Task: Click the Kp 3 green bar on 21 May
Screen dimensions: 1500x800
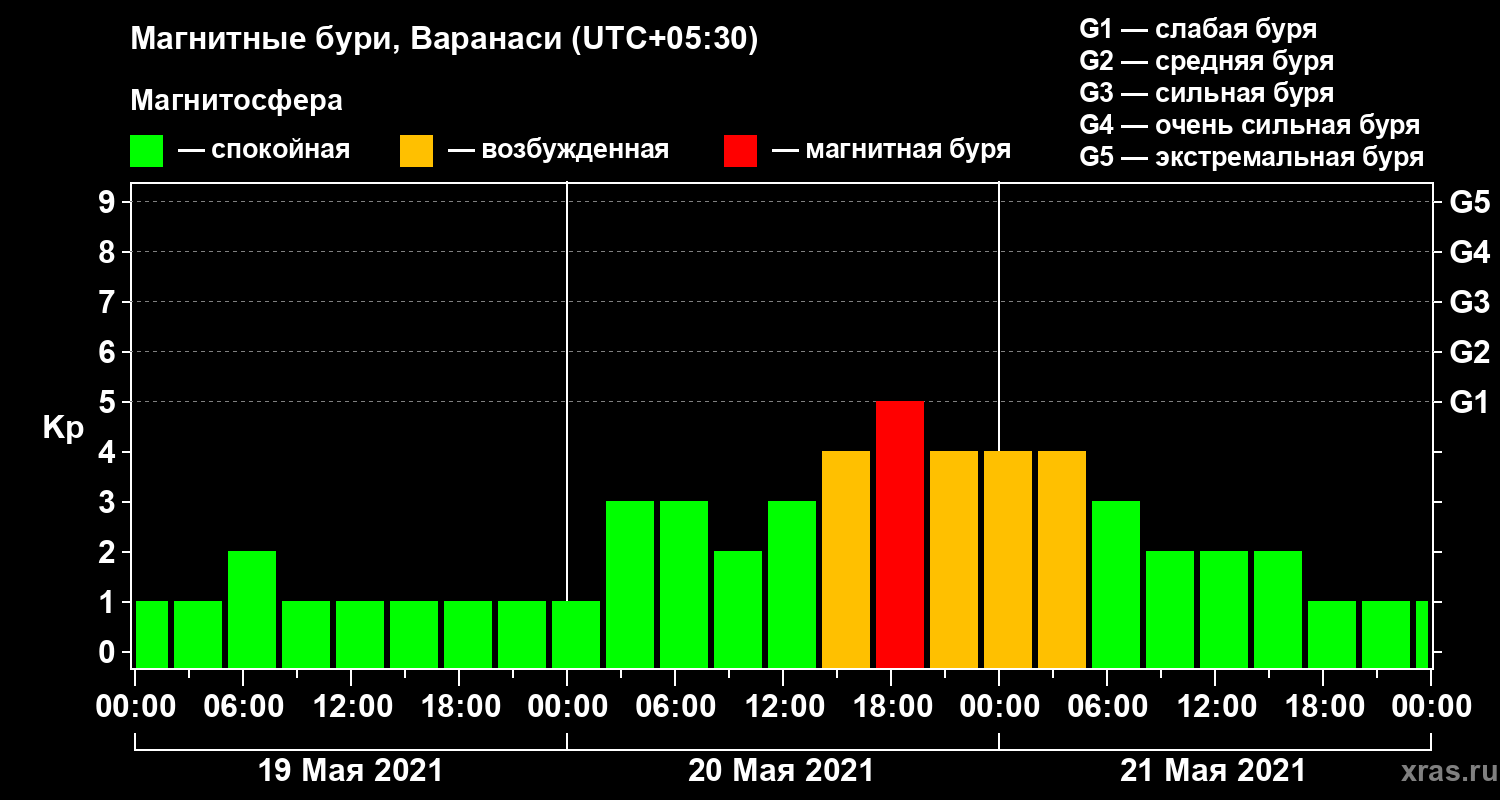Action: (1116, 585)
